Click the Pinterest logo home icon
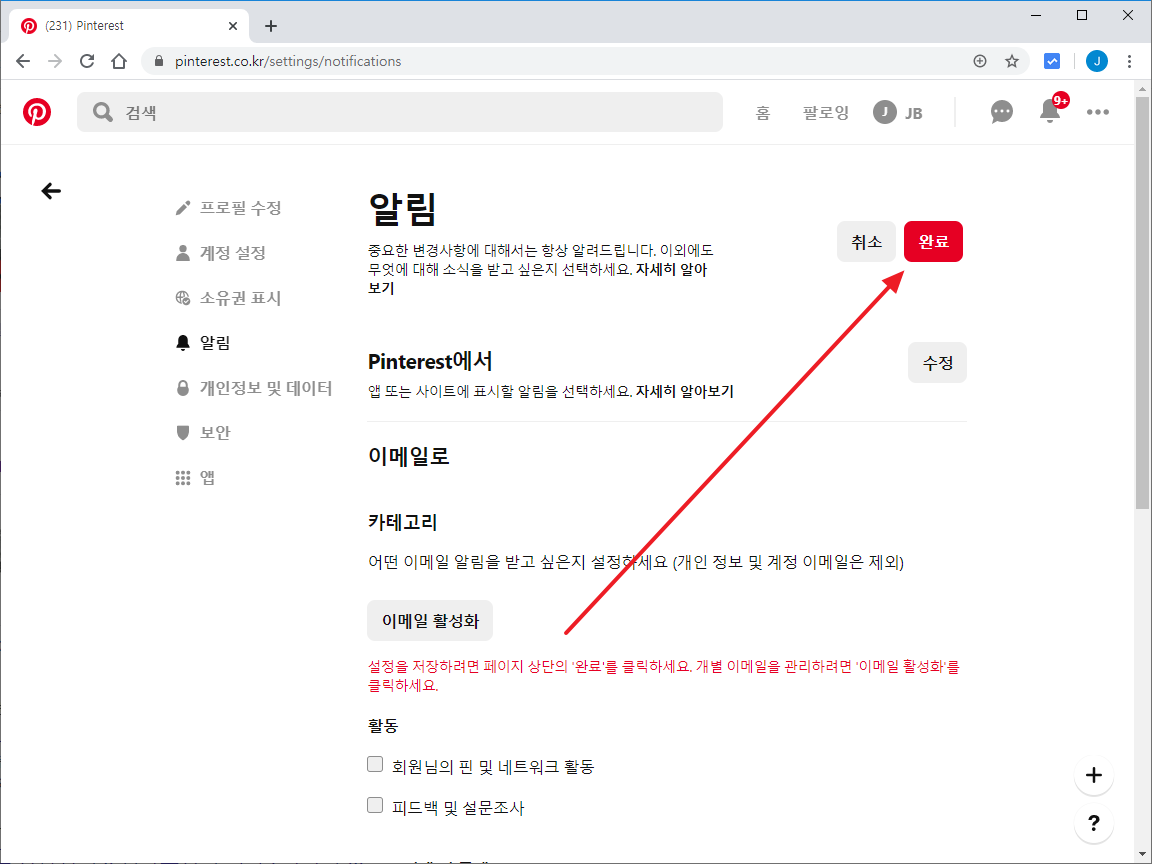The height and width of the screenshot is (864, 1152). (x=37, y=112)
